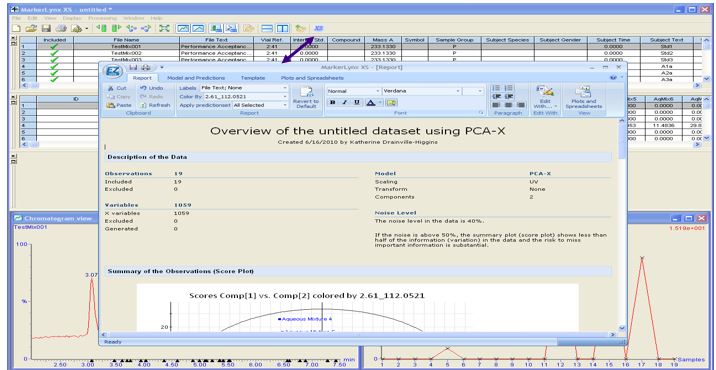Open the Color By dropdown
Image resolution: width=716 pixels, height=370 pixels.
246,96
